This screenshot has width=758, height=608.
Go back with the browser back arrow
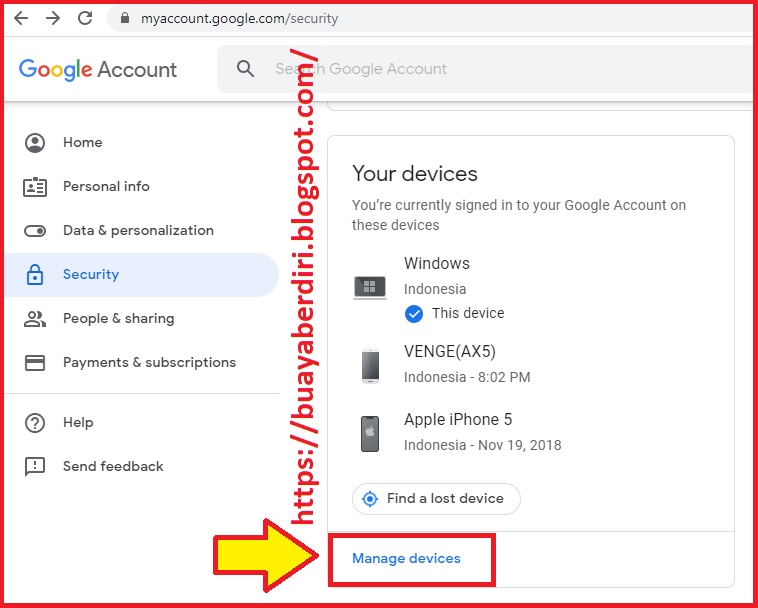[21, 18]
